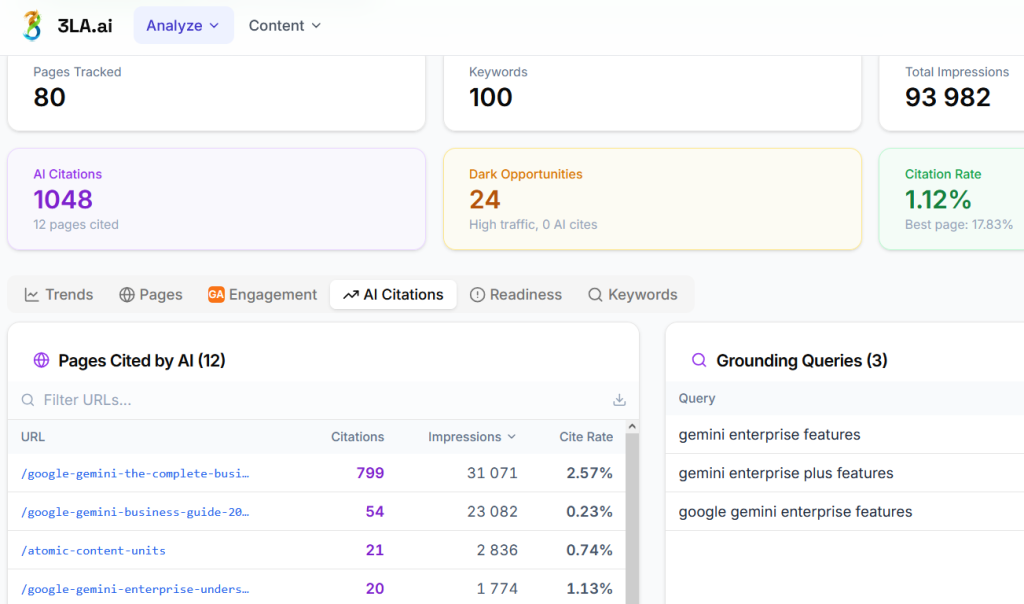Click the 21 citations value
This screenshot has width=1024, height=604.
pos(375,550)
